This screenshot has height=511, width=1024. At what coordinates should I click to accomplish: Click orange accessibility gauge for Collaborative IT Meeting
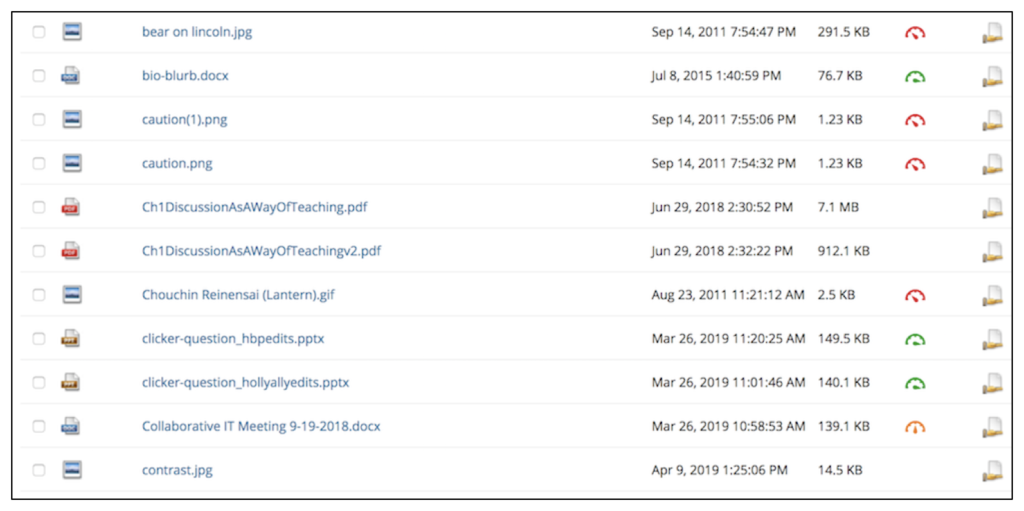[915, 427]
